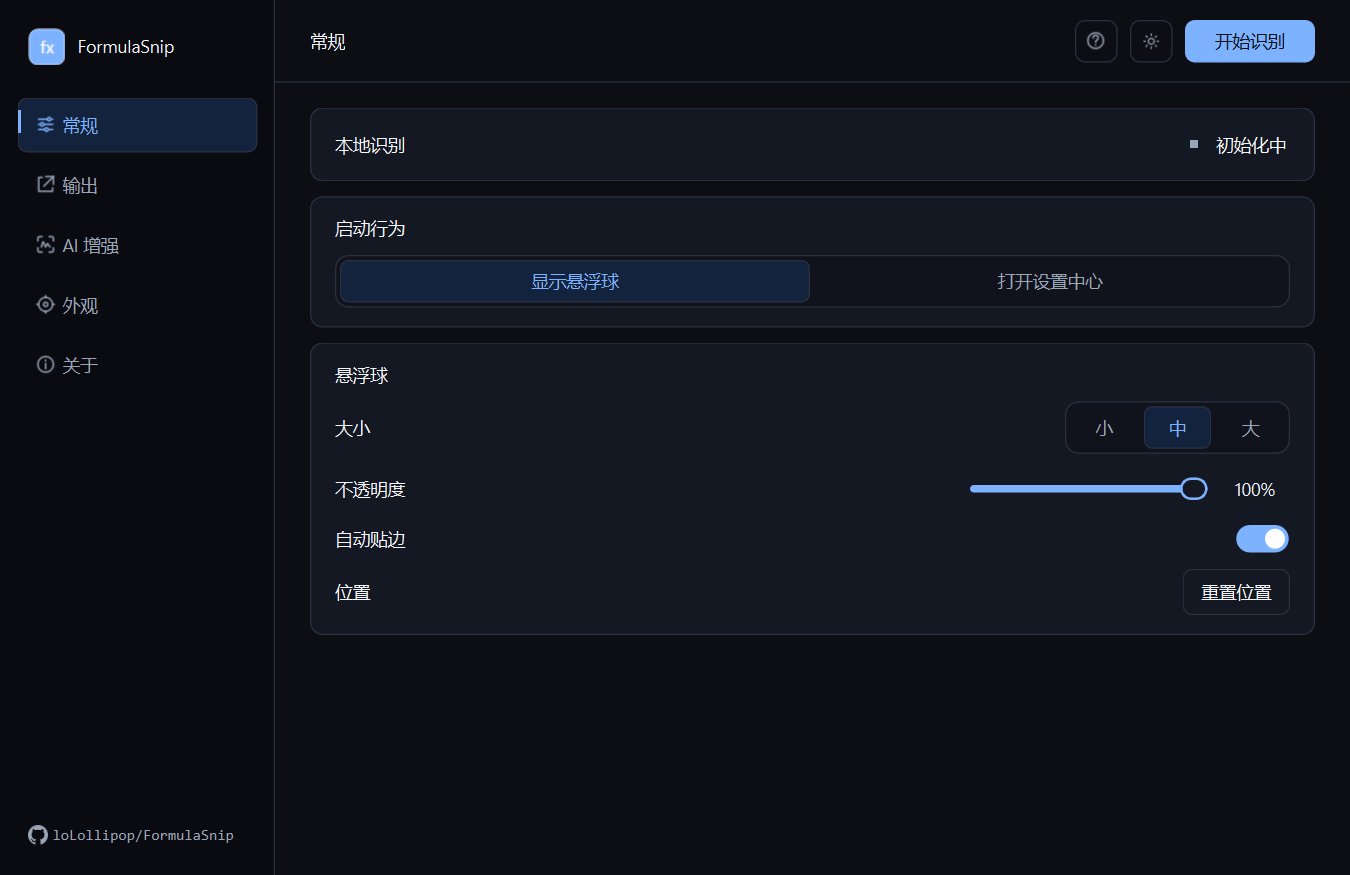
Task: Select 显示悬浮球 startup behavior
Action: coord(575,281)
